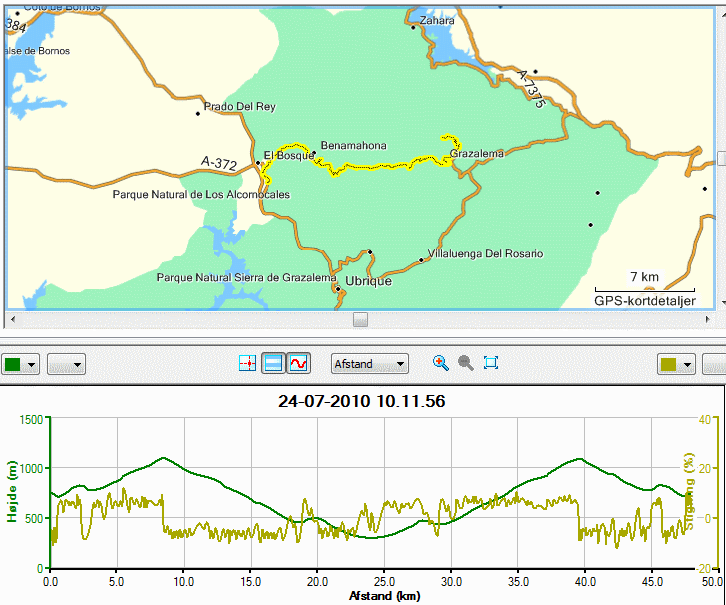Open the Afstand axis dropdown
Viewport: 726px width, 605px height.
click(369, 364)
